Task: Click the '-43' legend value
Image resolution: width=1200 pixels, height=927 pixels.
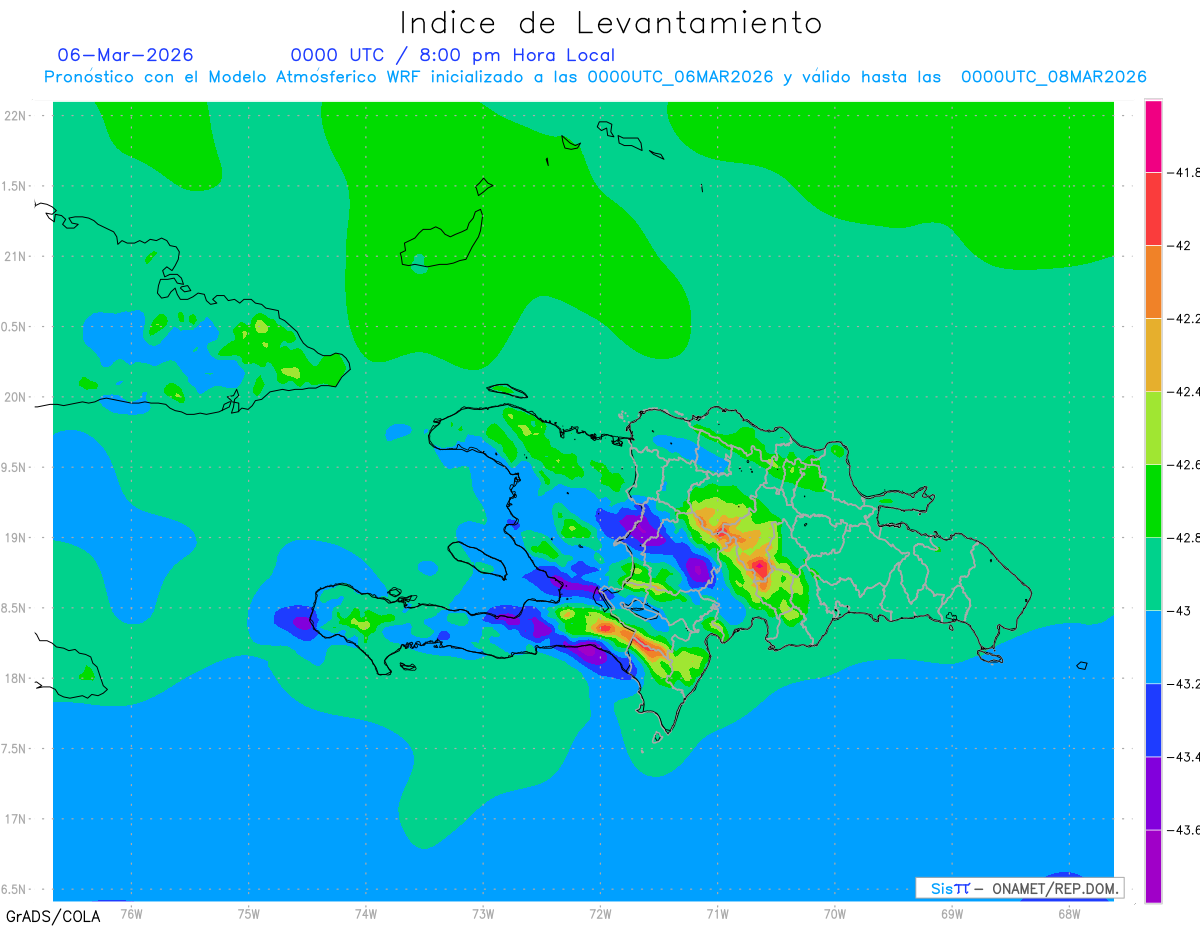Action: 1180,610
